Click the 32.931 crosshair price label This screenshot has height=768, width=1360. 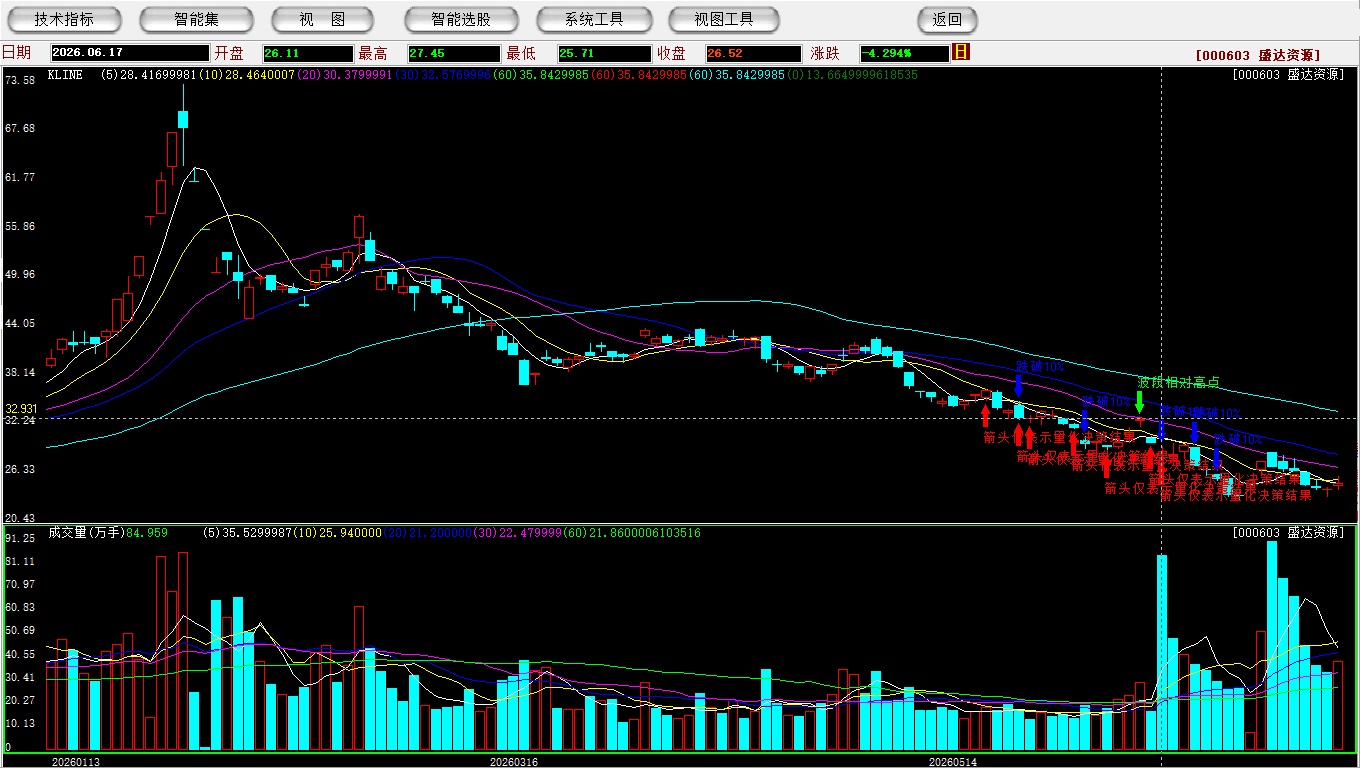tap(21, 409)
